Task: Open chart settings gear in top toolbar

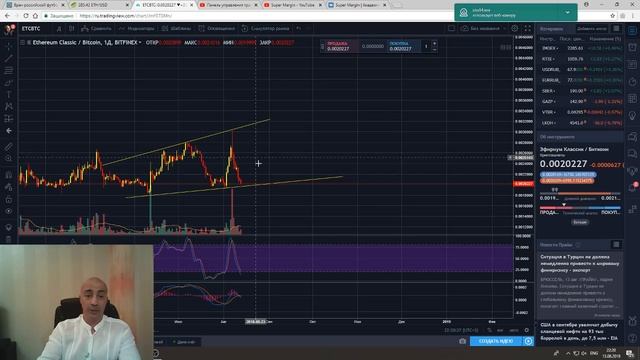Action: coord(515,29)
